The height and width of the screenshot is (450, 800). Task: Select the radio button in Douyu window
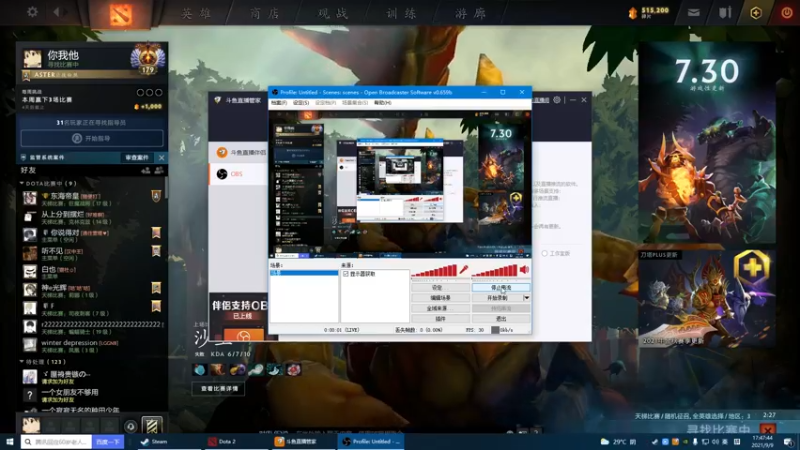pos(544,253)
